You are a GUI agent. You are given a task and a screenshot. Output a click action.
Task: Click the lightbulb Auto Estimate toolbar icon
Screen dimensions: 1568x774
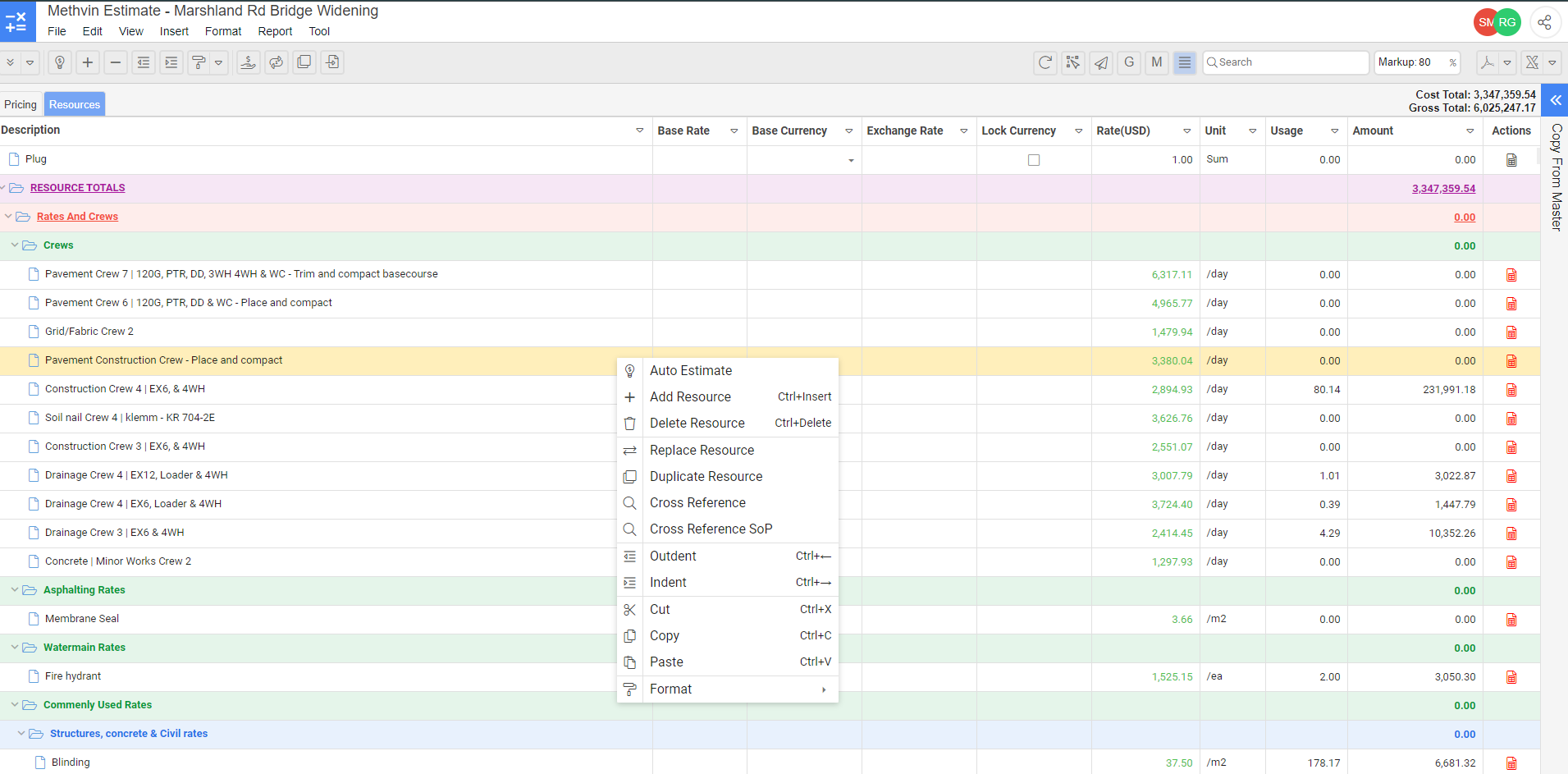[60, 62]
